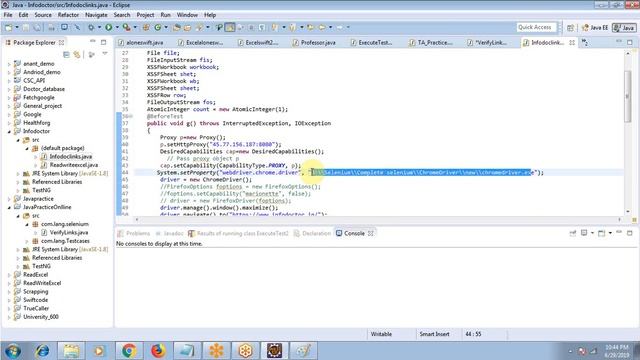
Task: Open dropdown arrow next to Debug icon
Action: point(99,27)
